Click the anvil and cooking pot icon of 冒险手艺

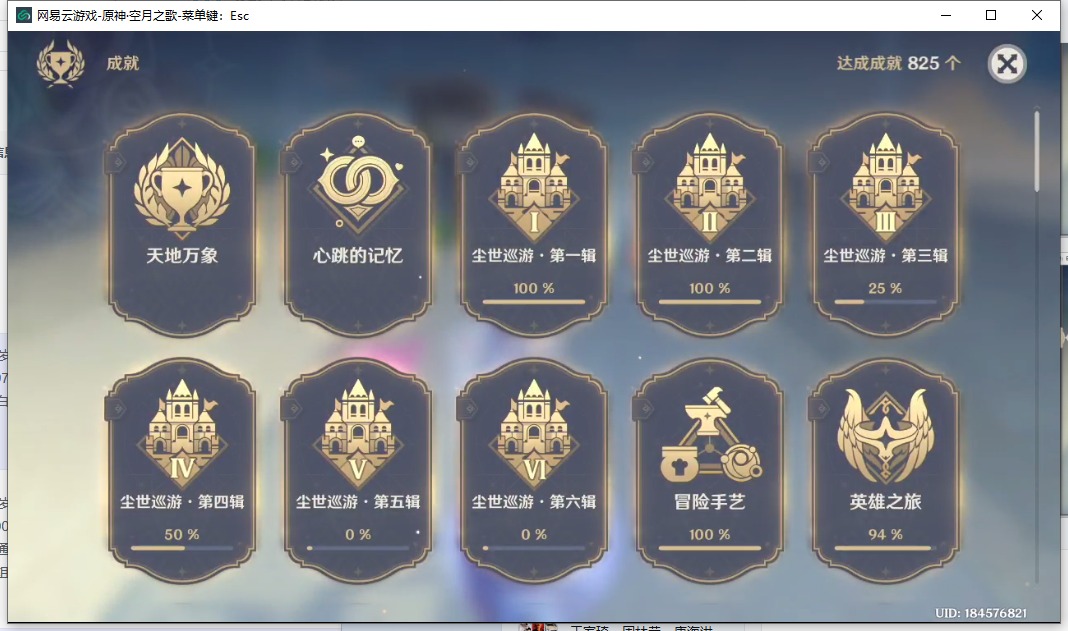click(710, 435)
